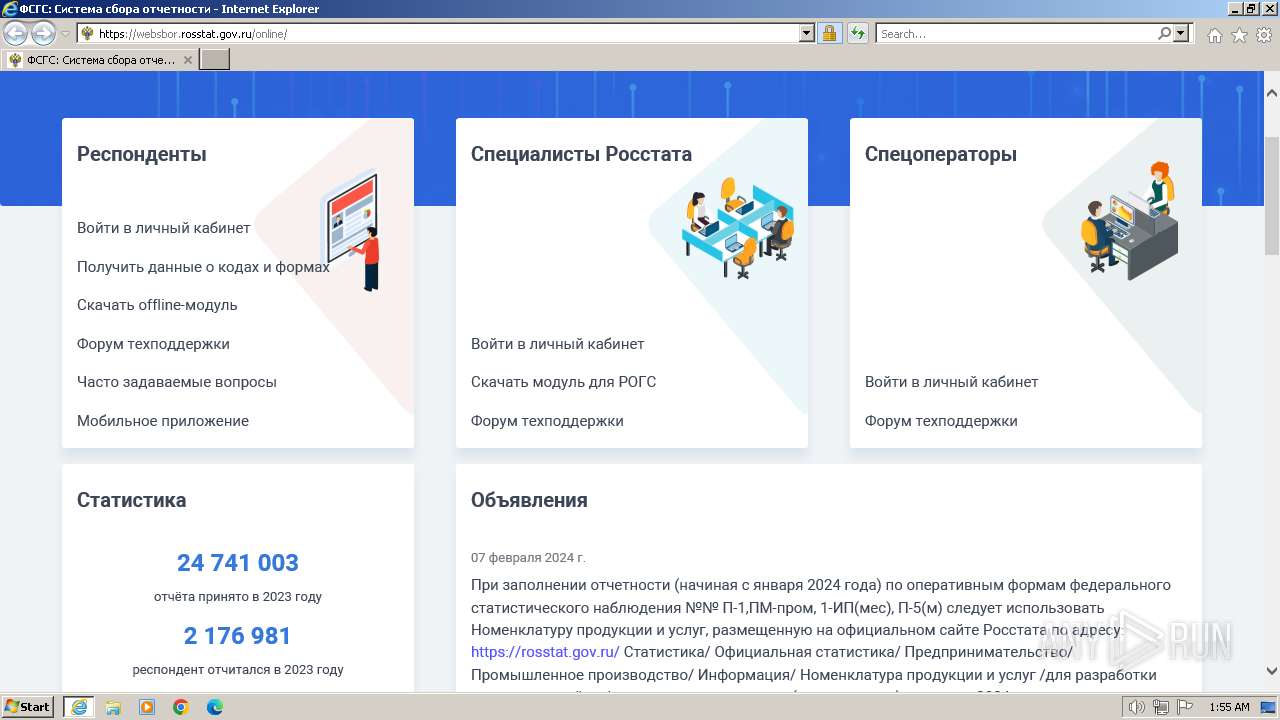Select the ФСГС: Система сбора отчетности tab
The width and height of the screenshot is (1280, 720).
click(x=100, y=60)
